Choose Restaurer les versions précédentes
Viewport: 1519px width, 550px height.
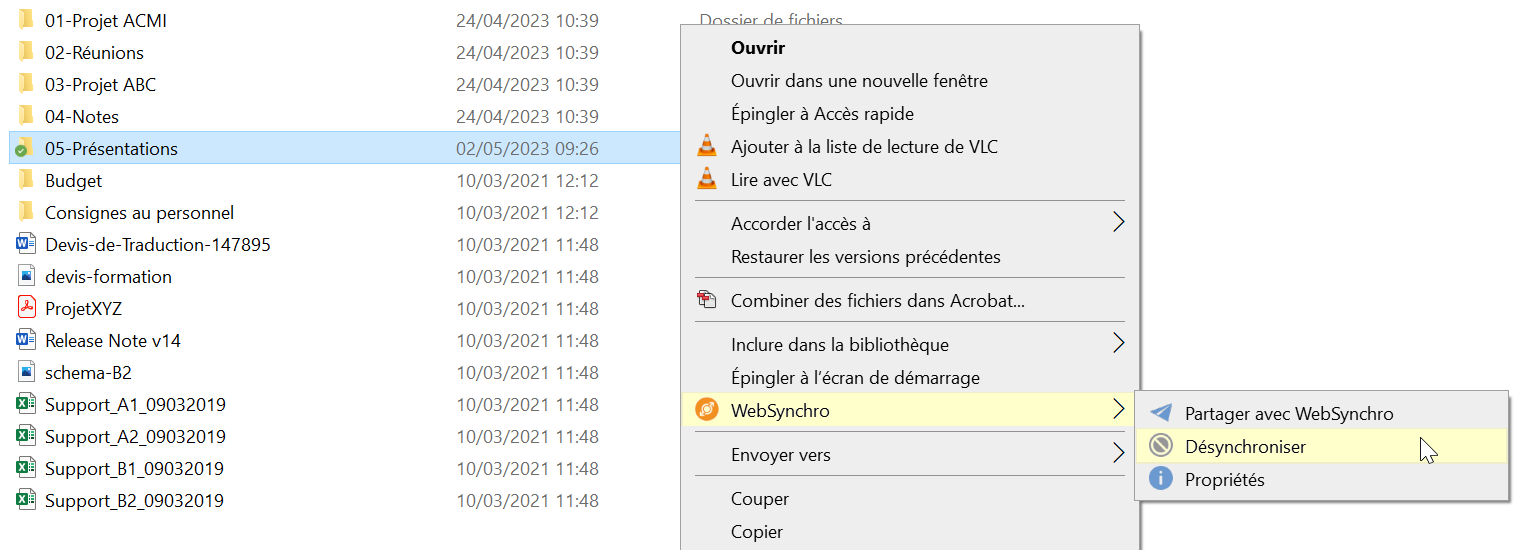pos(865,256)
